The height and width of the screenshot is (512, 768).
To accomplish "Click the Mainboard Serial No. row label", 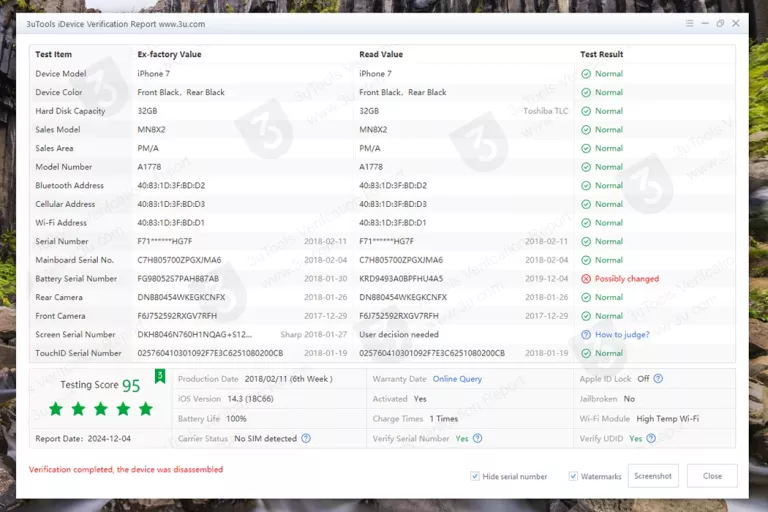I will tap(74, 260).
